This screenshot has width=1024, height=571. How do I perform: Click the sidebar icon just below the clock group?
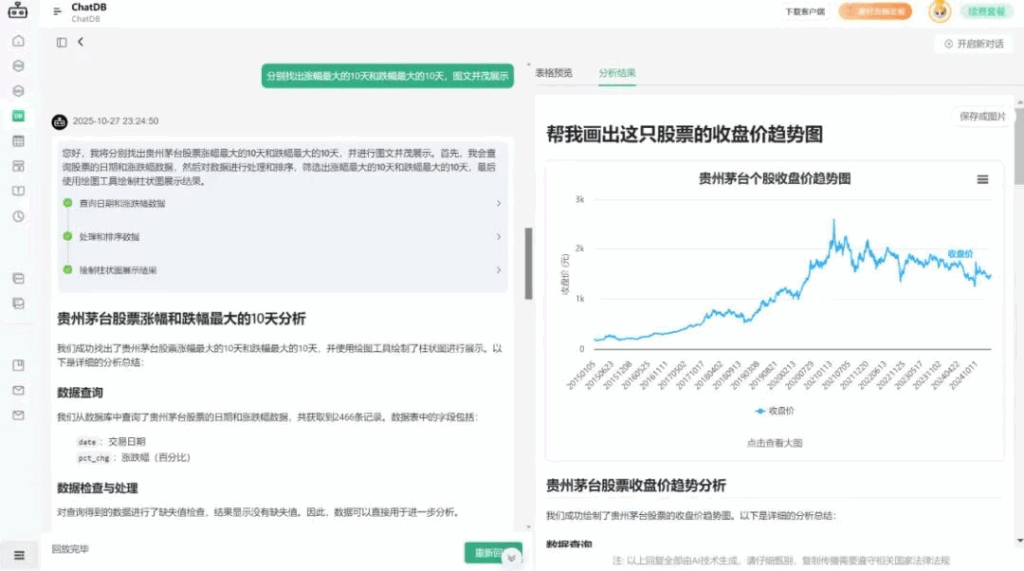tap(18, 278)
